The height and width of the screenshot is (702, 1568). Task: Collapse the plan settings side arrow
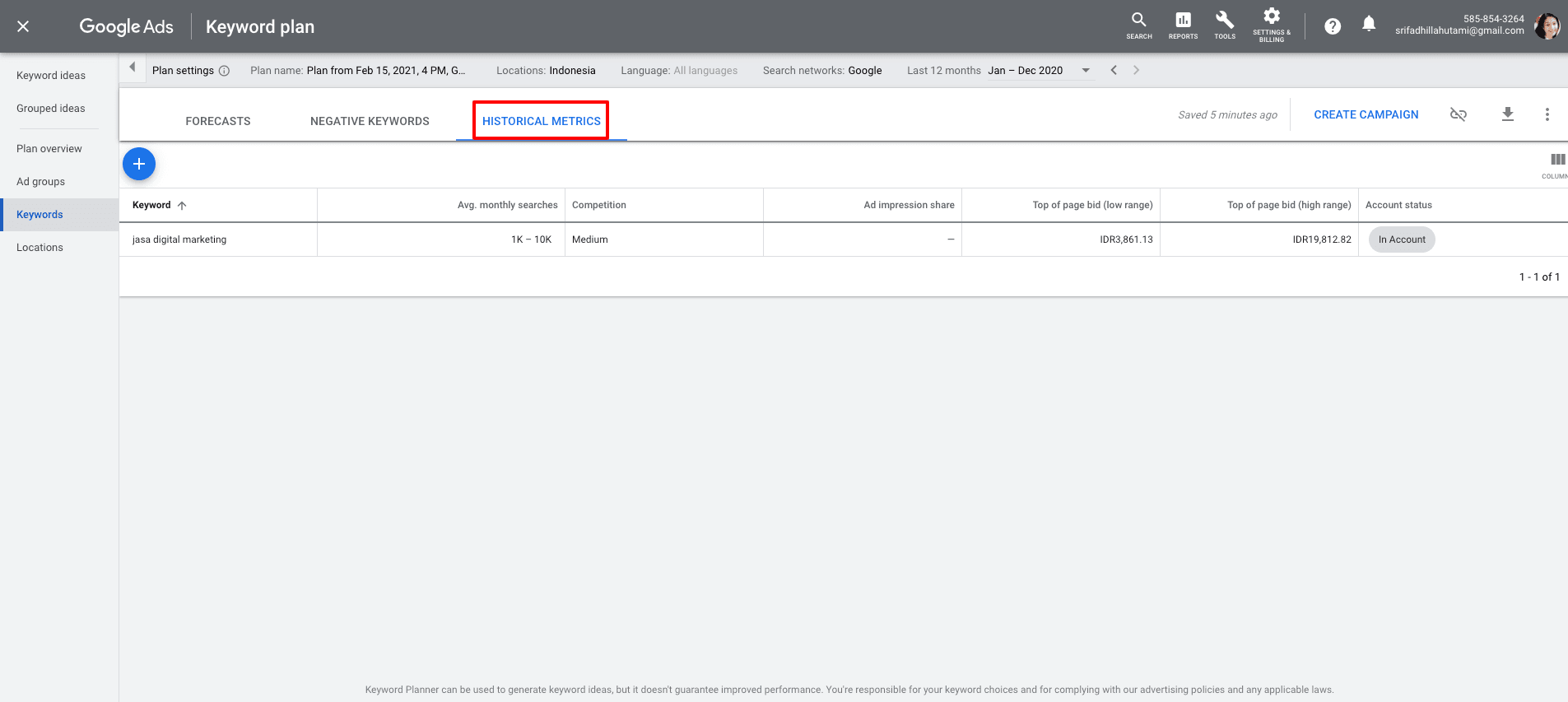click(132, 68)
